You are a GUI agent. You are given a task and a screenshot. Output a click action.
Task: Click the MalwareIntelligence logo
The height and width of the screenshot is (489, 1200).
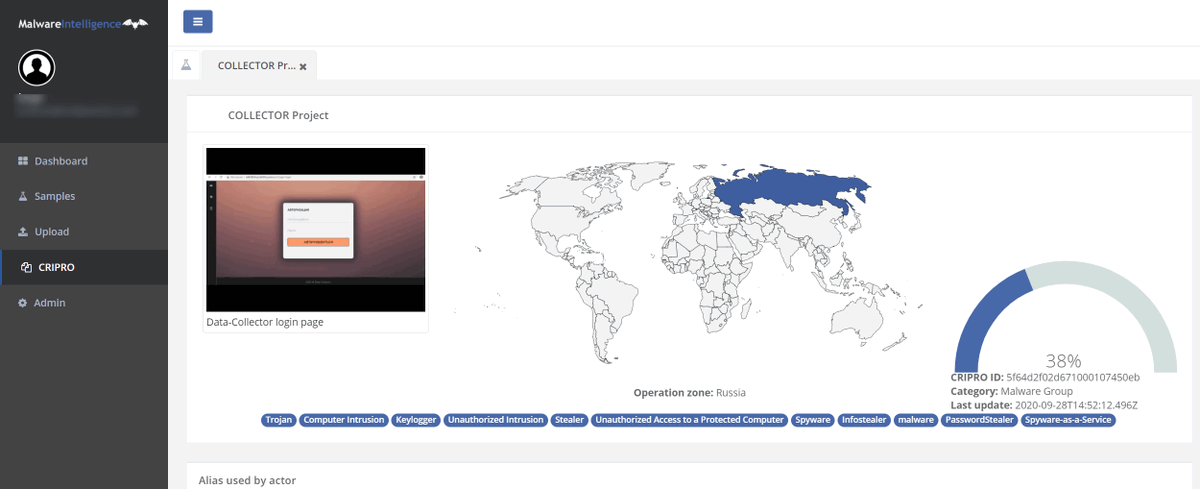(x=83, y=22)
